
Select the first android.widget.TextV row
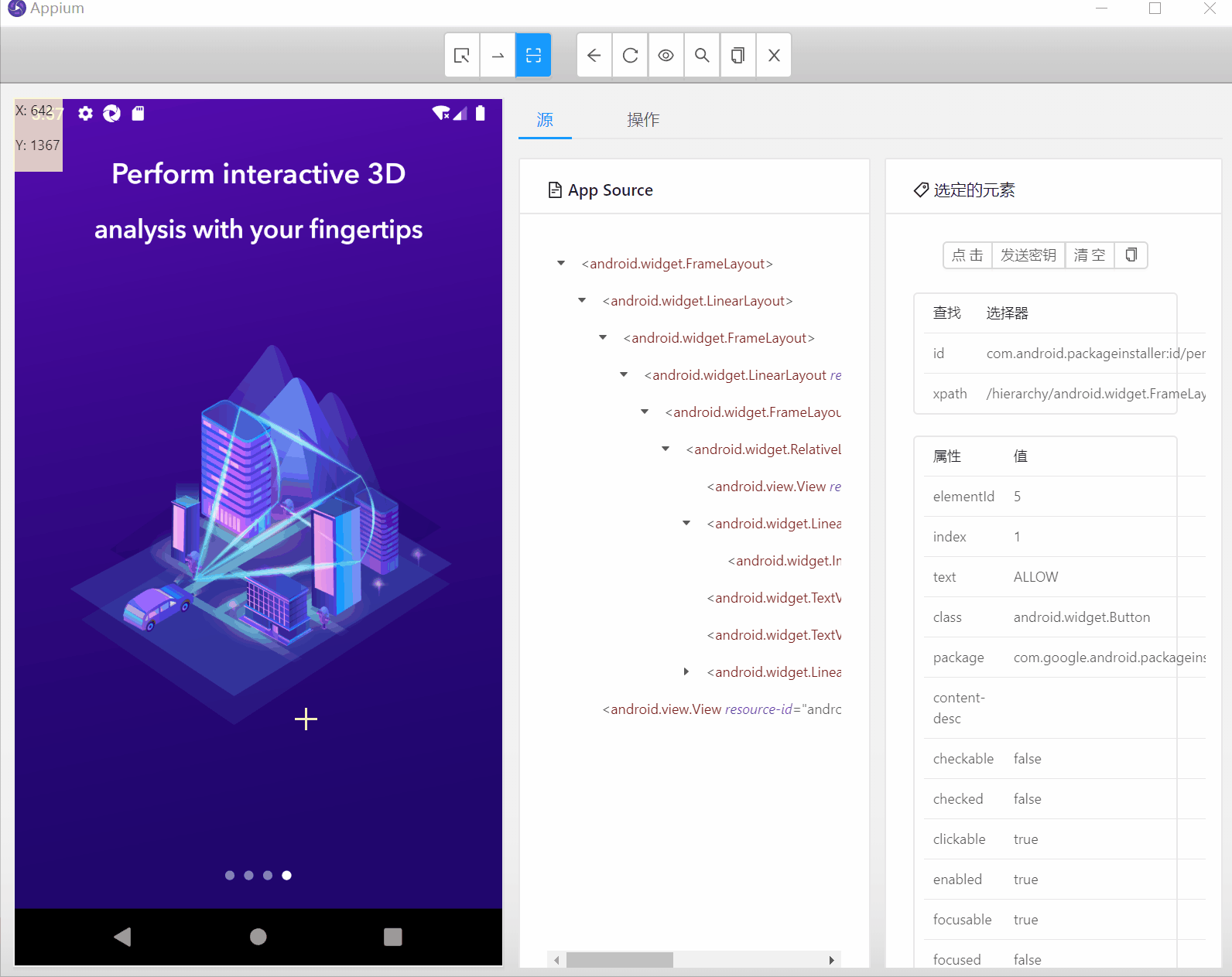tap(774, 598)
